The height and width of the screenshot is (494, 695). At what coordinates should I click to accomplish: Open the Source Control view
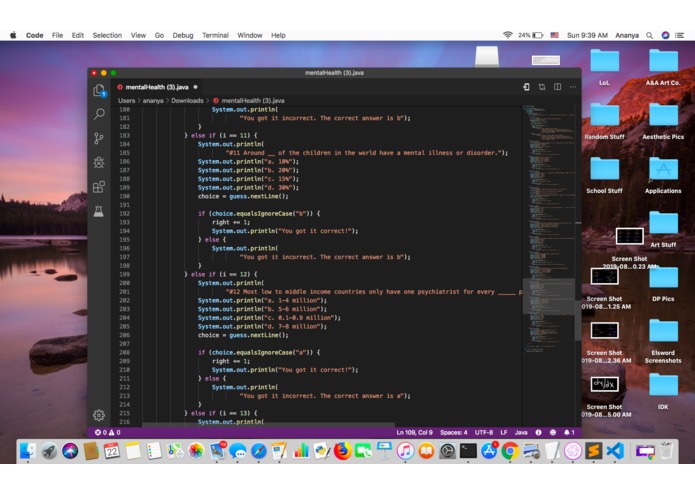pyautogui.click(x=99, y=138)
